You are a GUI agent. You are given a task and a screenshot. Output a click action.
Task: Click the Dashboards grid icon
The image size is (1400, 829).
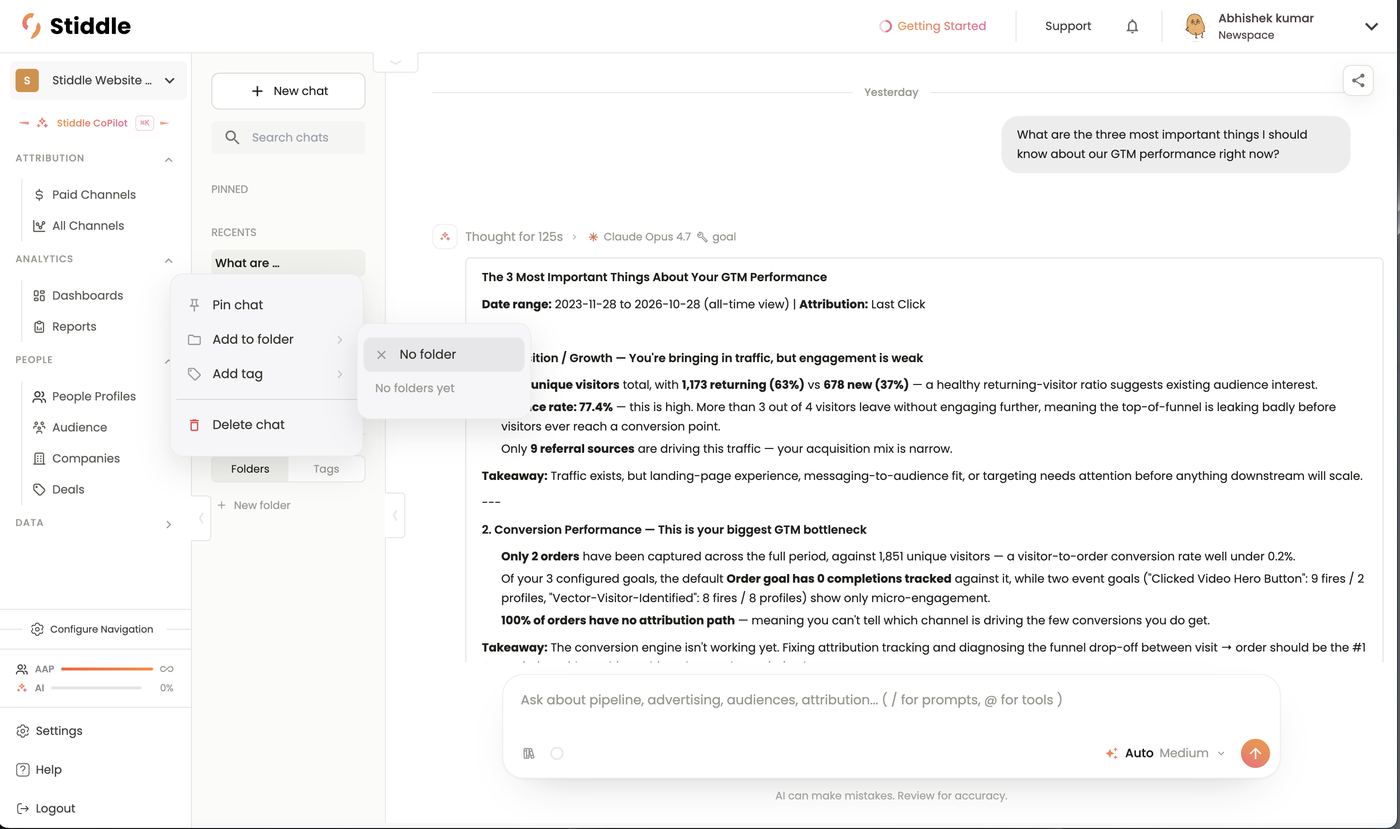click(x=39, y=296)
